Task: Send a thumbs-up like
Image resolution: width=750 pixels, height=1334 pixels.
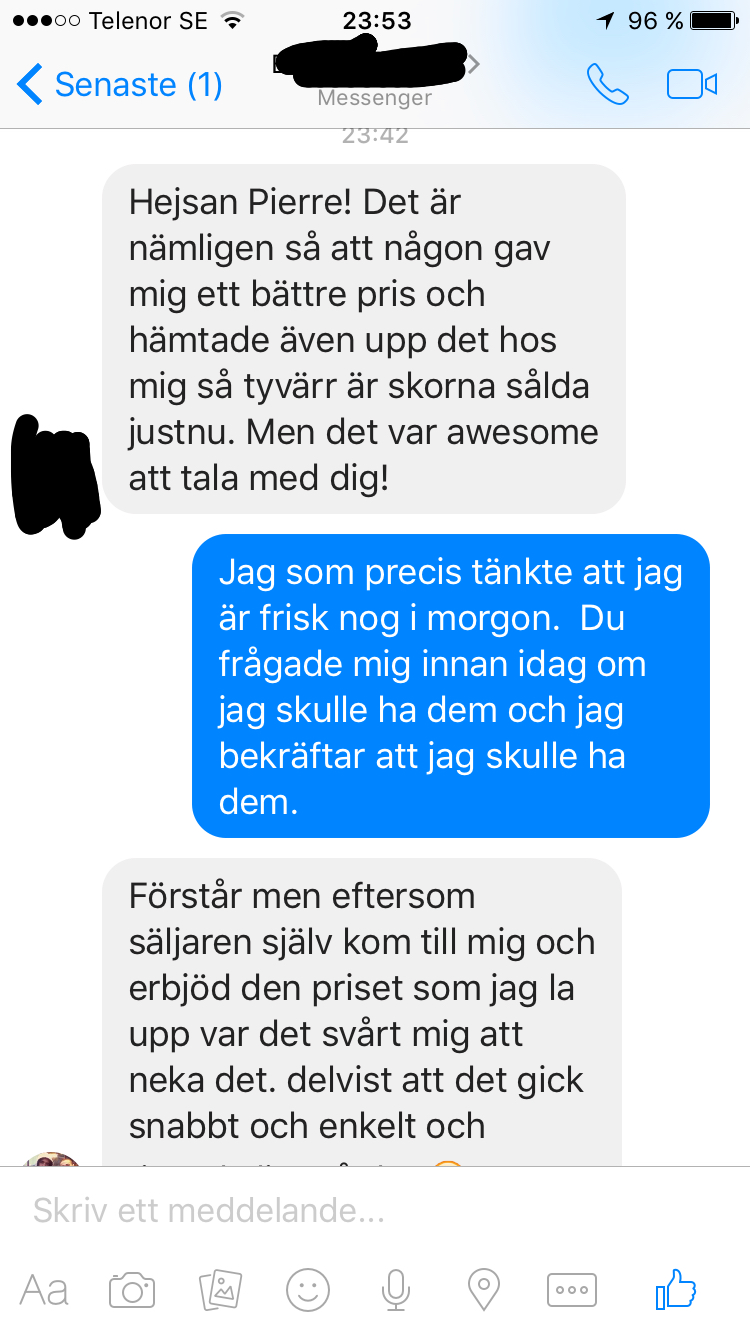Action: [675, 1288]
